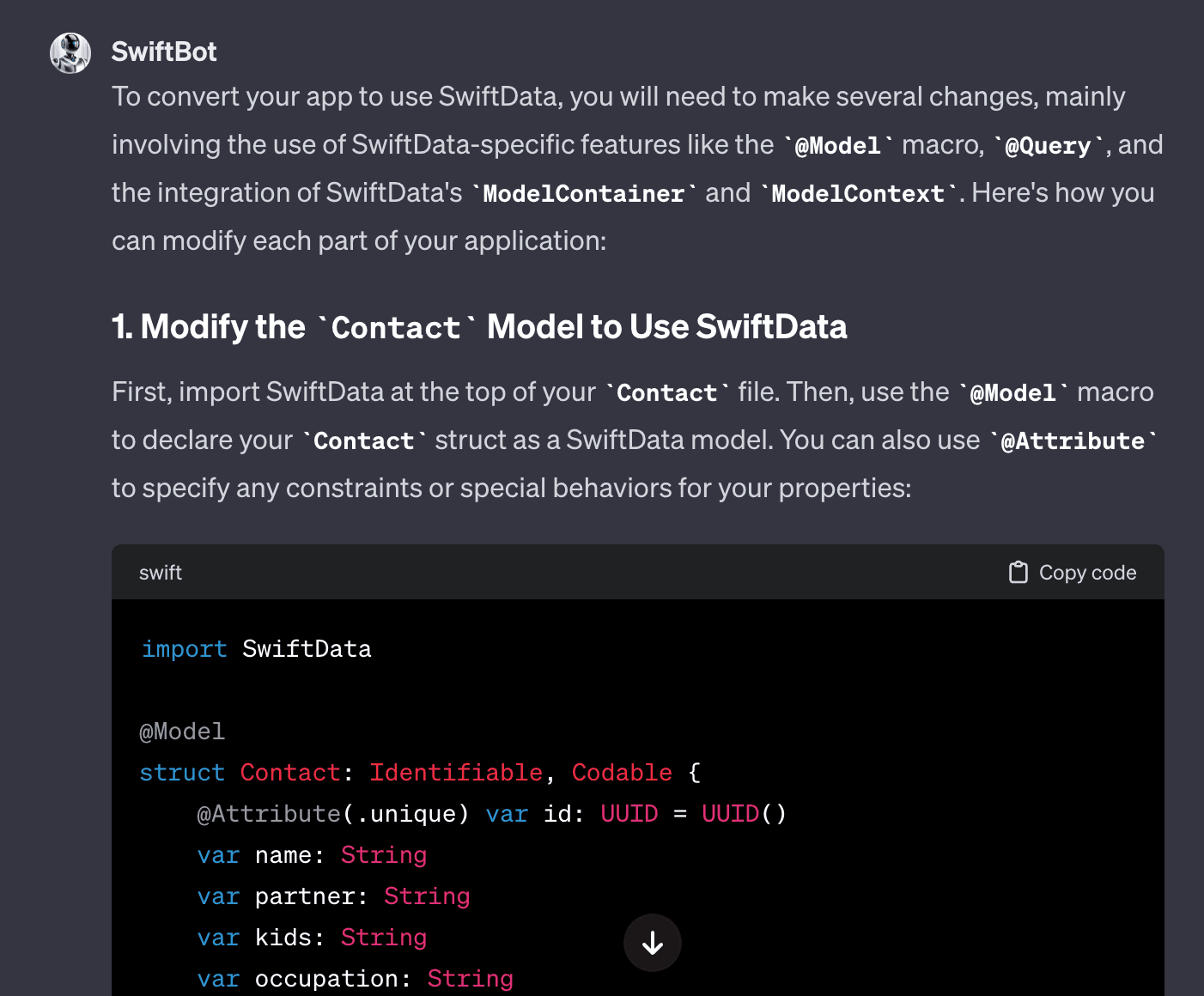Screen dimensions: 1204x996
Task: Click the code line "@Attribute(.unique) var id: UUID"
Action: point(492,814)
